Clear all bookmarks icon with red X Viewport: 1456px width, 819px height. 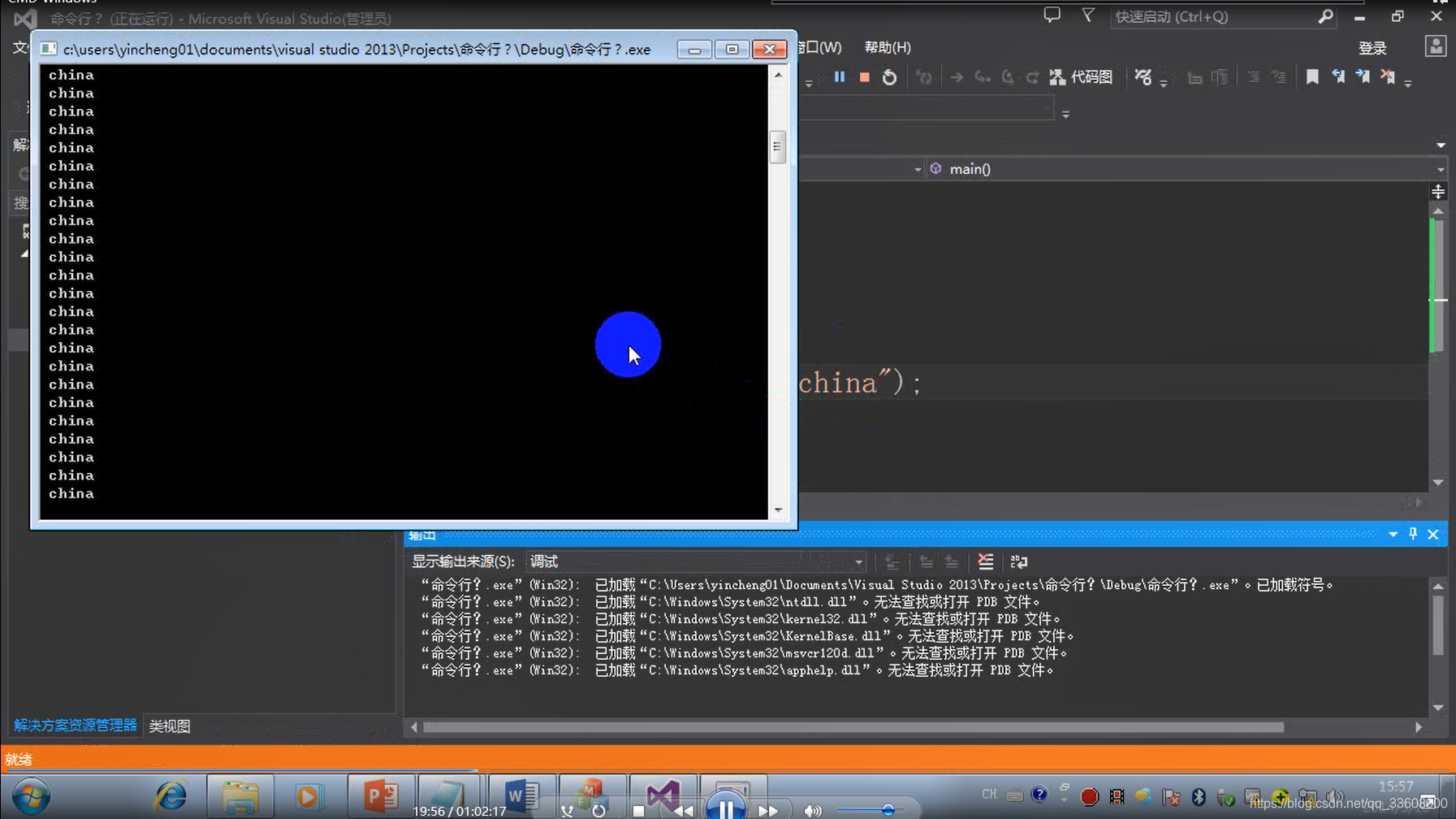pyautogui.click(x=1389, y=76)
